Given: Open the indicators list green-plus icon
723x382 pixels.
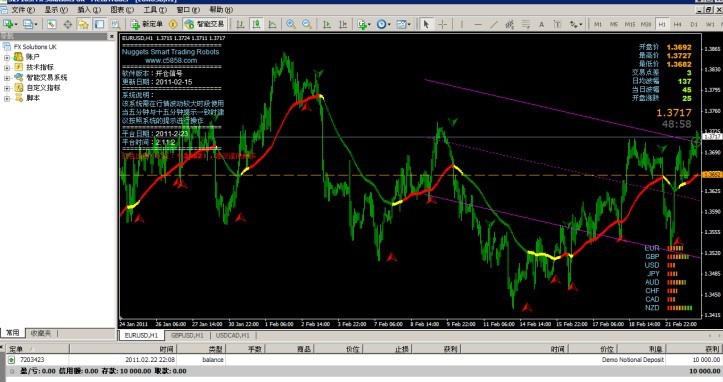Looking at the screenshot, I should pyautogui.click(x=362, y=24).
